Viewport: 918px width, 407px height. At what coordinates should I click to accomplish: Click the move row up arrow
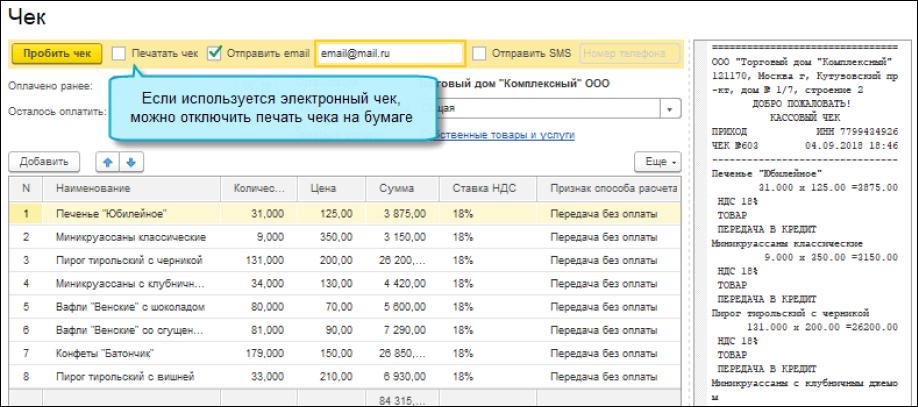point(104,161)
